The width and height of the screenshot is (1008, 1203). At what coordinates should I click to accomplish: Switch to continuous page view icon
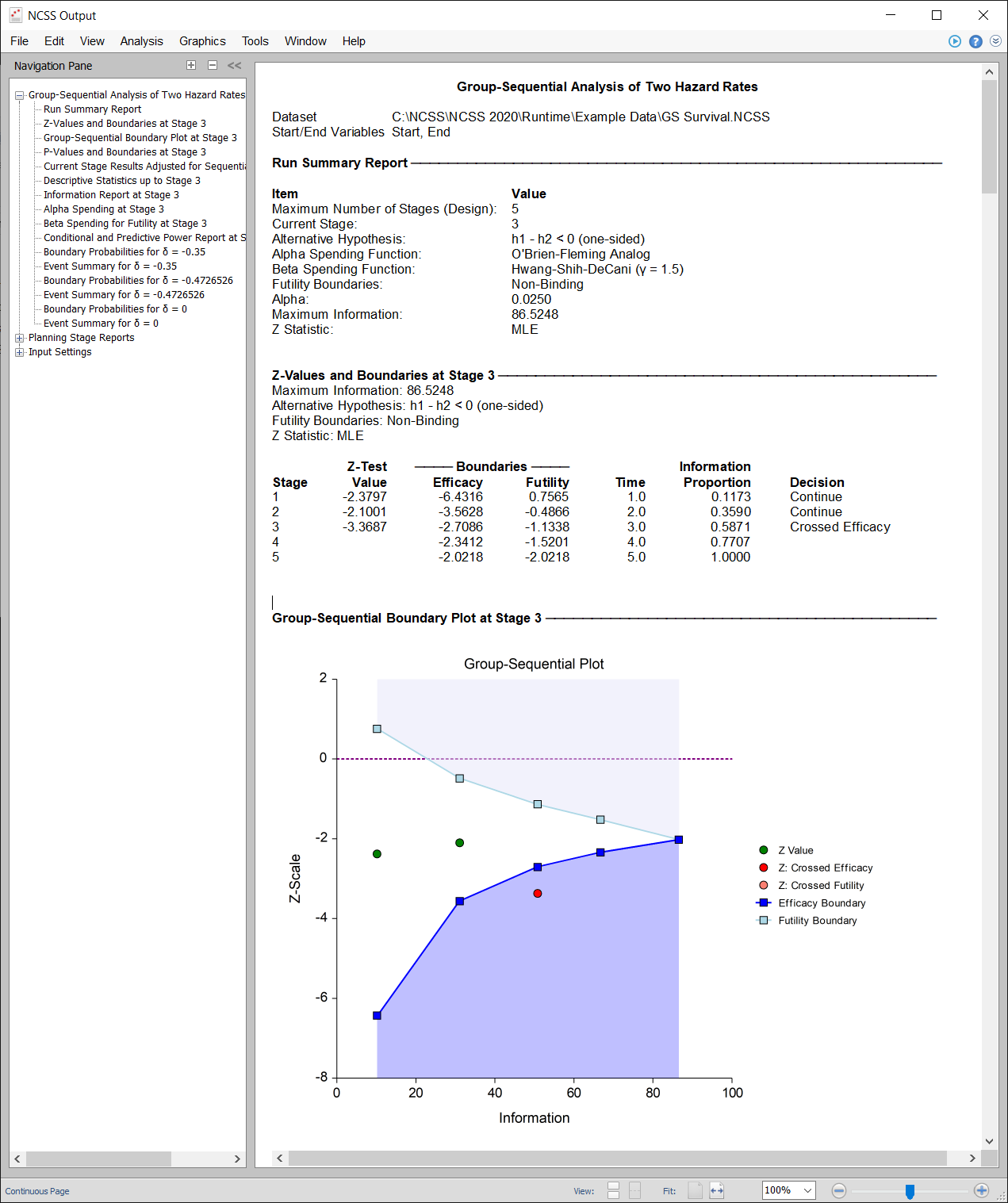pyautogui.click(x=613, y=1190)
